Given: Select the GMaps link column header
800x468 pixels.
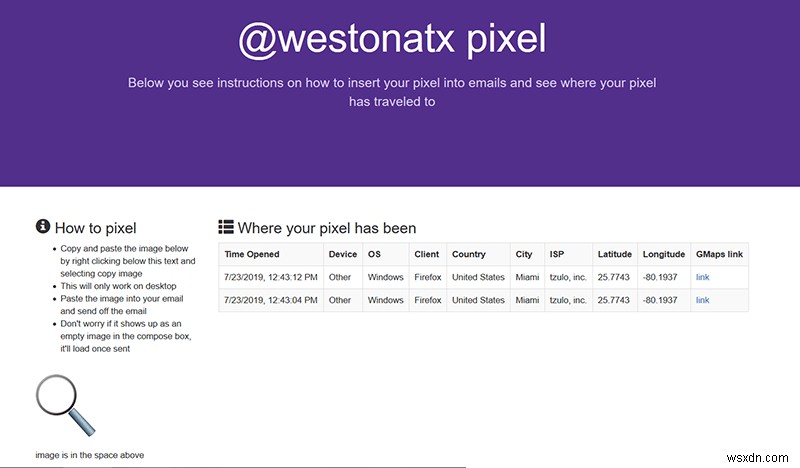Looking at the screenshot, I should (719, 254).
